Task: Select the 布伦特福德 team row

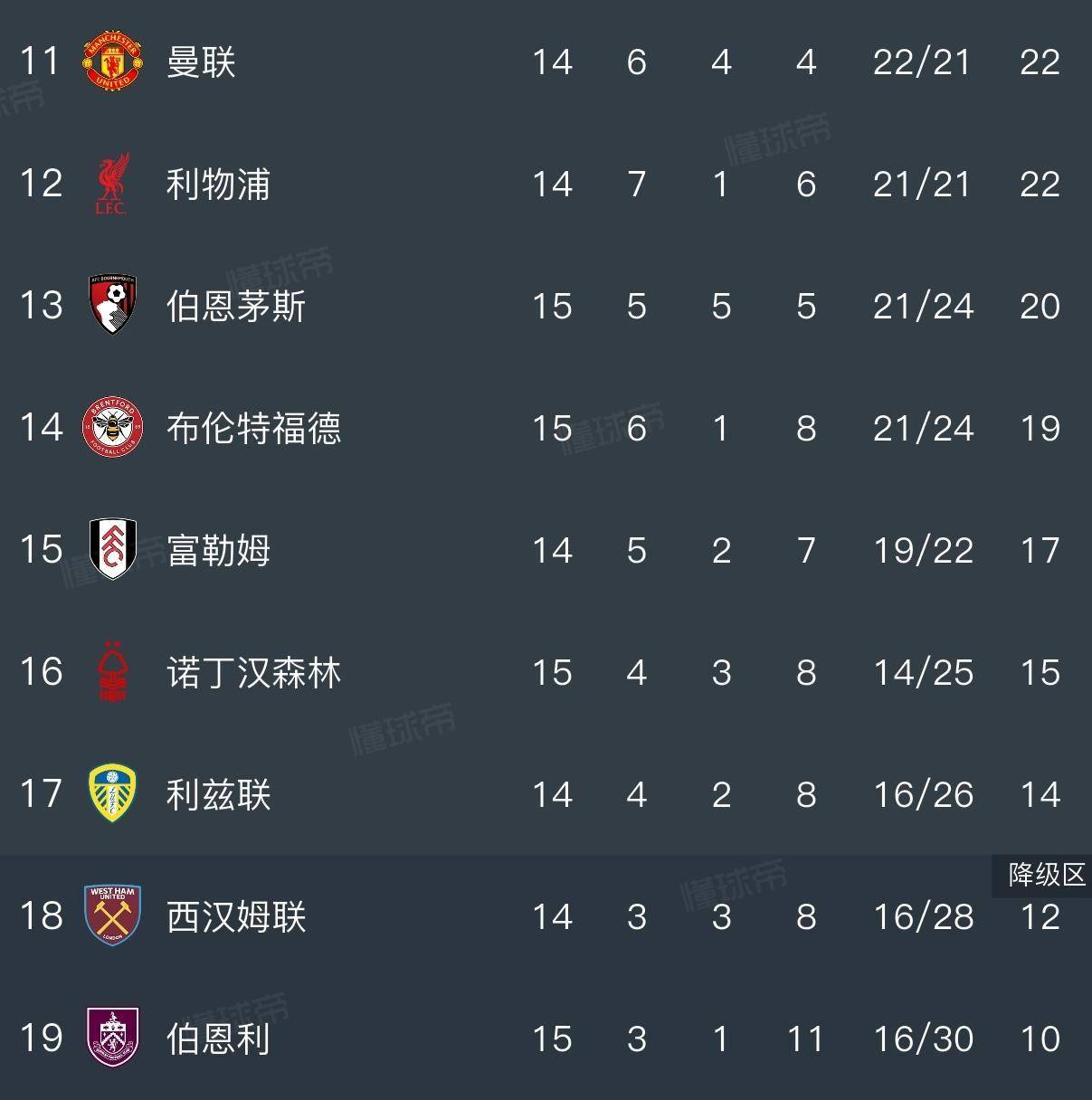Action: tap(253, 429)
